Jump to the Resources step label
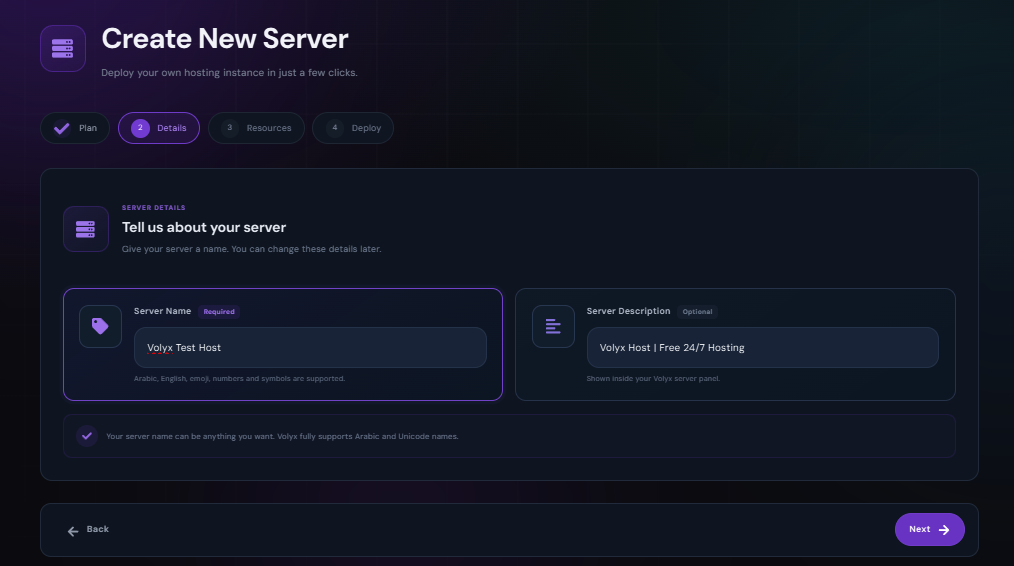Screen dimensions: 1014x566 pyautogui.click(x=269, y=128)
